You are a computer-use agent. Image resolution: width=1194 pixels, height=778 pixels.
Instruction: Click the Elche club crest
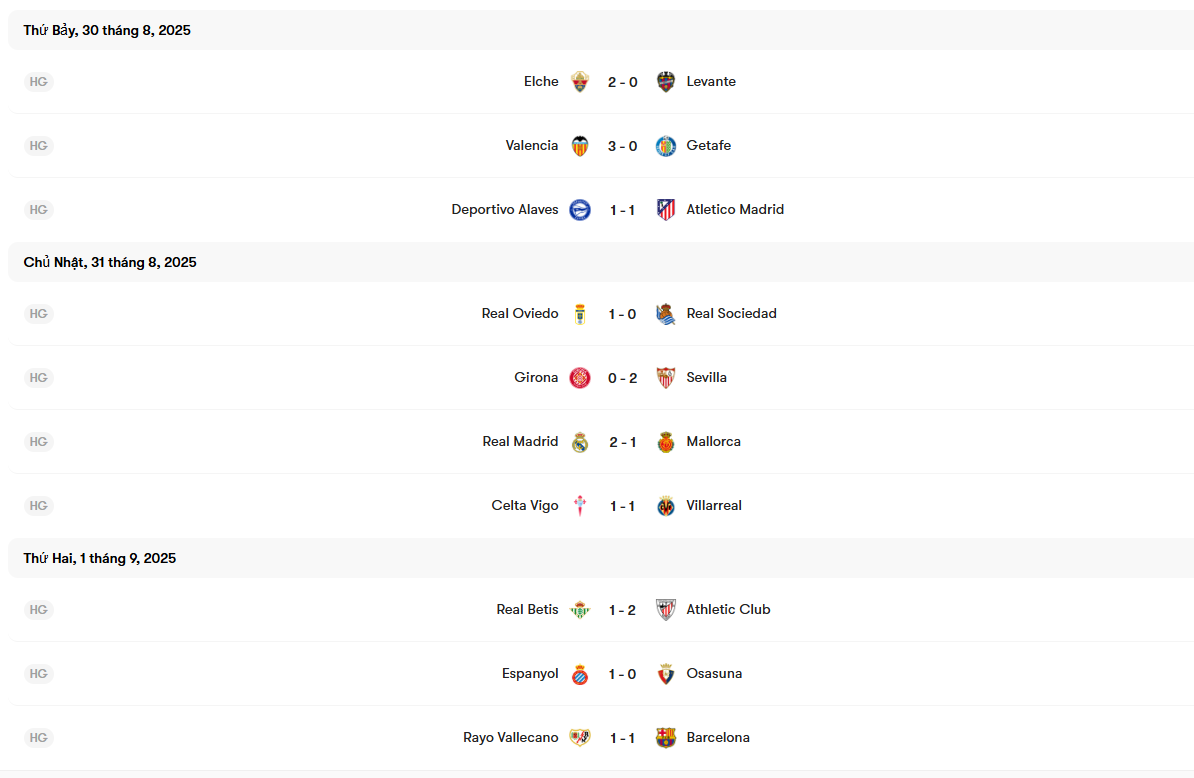pos(580,82)
